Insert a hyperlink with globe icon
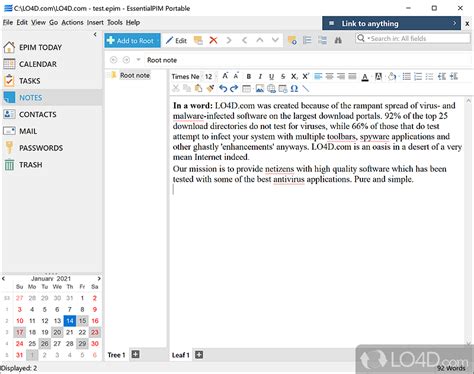The height and width of the screenshot is (374, 474). [271, 89]
